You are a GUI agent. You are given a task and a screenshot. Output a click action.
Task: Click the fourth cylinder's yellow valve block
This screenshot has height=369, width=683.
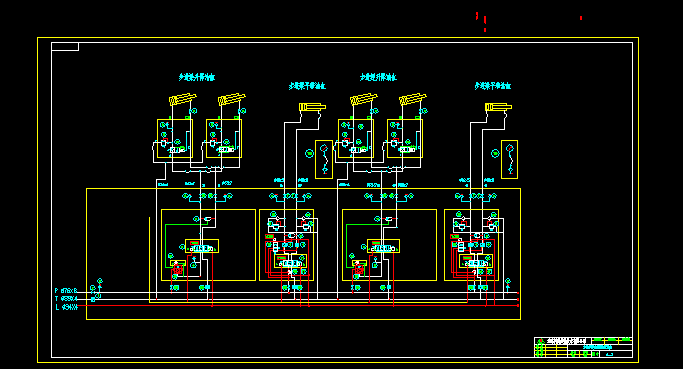pyautogui.click(x=405, y=139)
